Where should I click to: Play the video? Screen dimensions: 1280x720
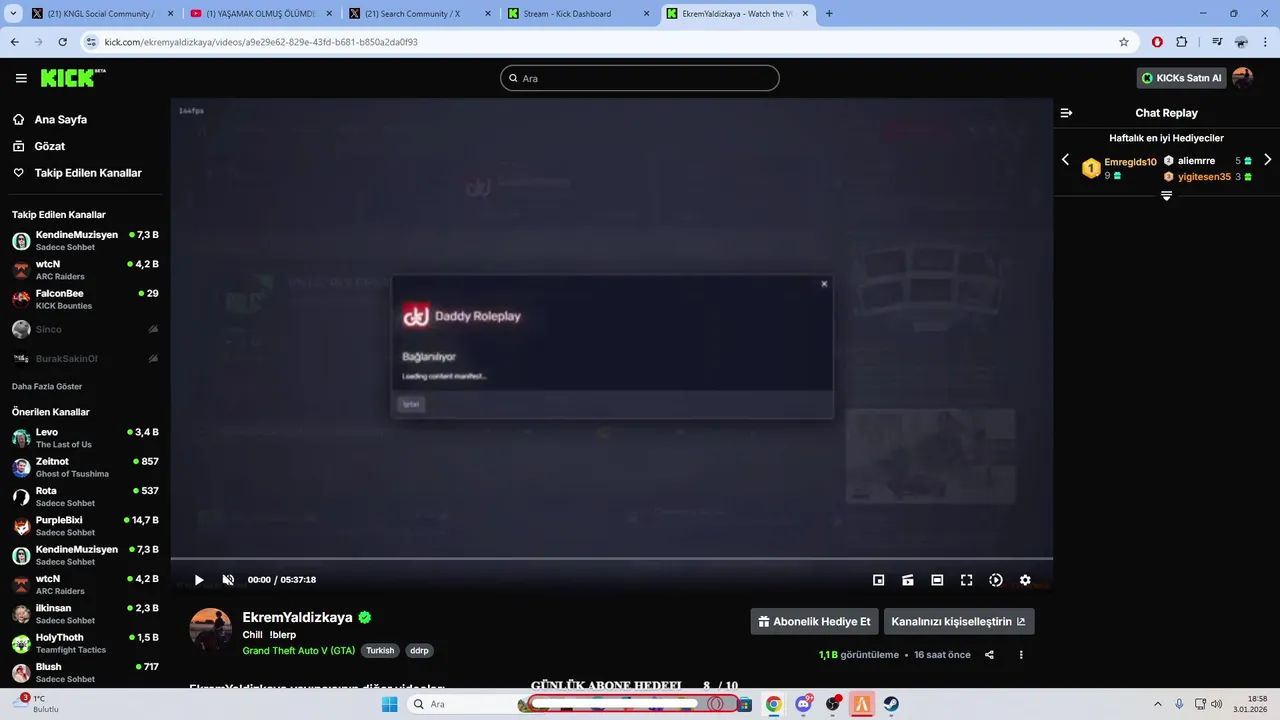199,580
